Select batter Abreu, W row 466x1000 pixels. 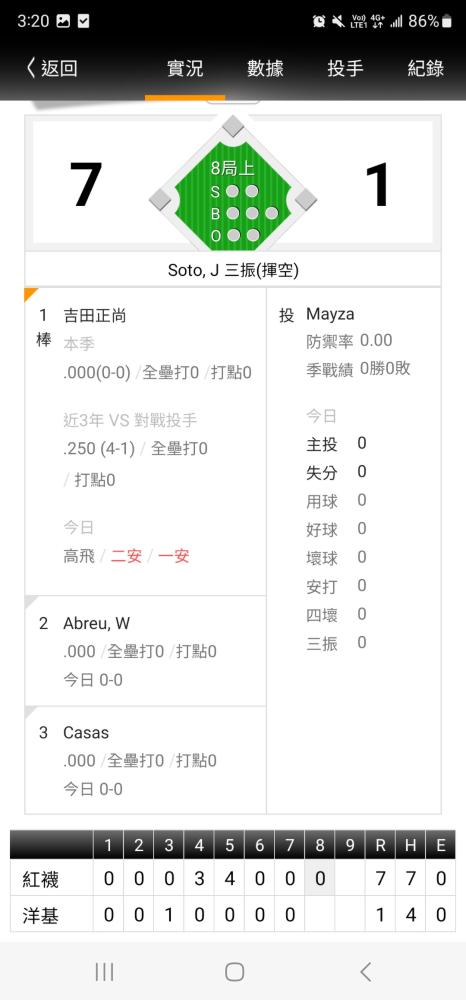[145, 651]
